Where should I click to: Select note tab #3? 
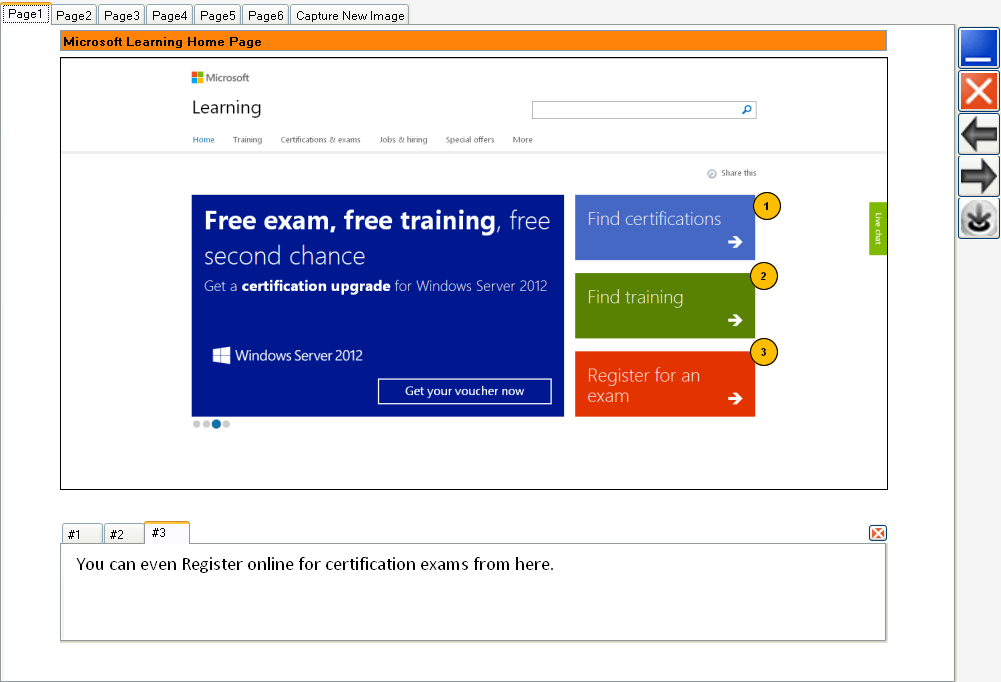(x=167, y=533)
